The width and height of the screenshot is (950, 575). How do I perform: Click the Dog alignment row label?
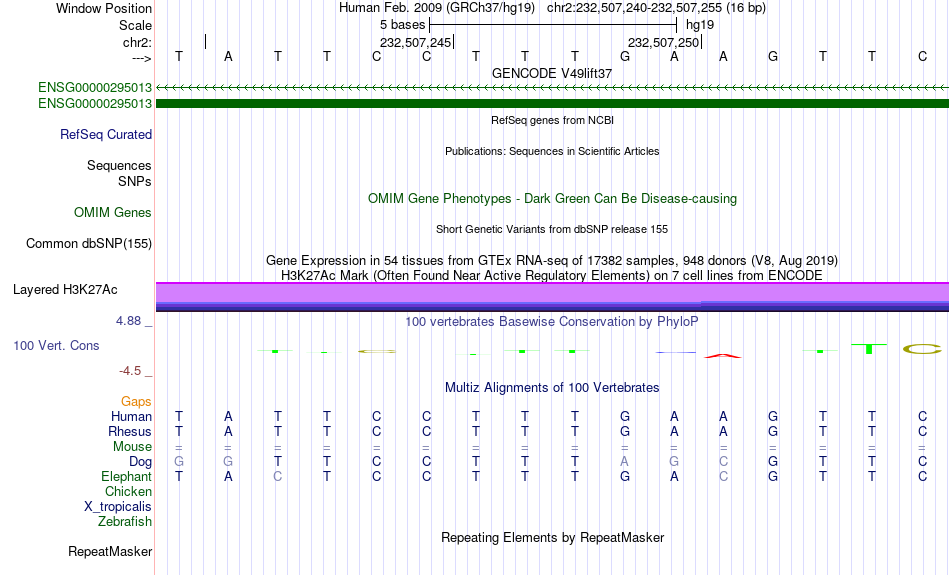(x=140, y=462)
